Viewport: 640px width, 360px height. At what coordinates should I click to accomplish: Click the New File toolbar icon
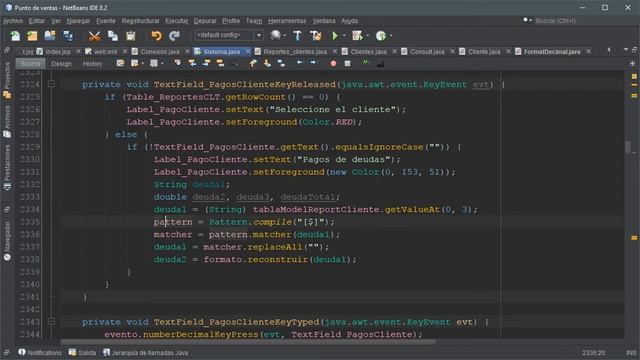pyautogui.click(x=15, y=36)
